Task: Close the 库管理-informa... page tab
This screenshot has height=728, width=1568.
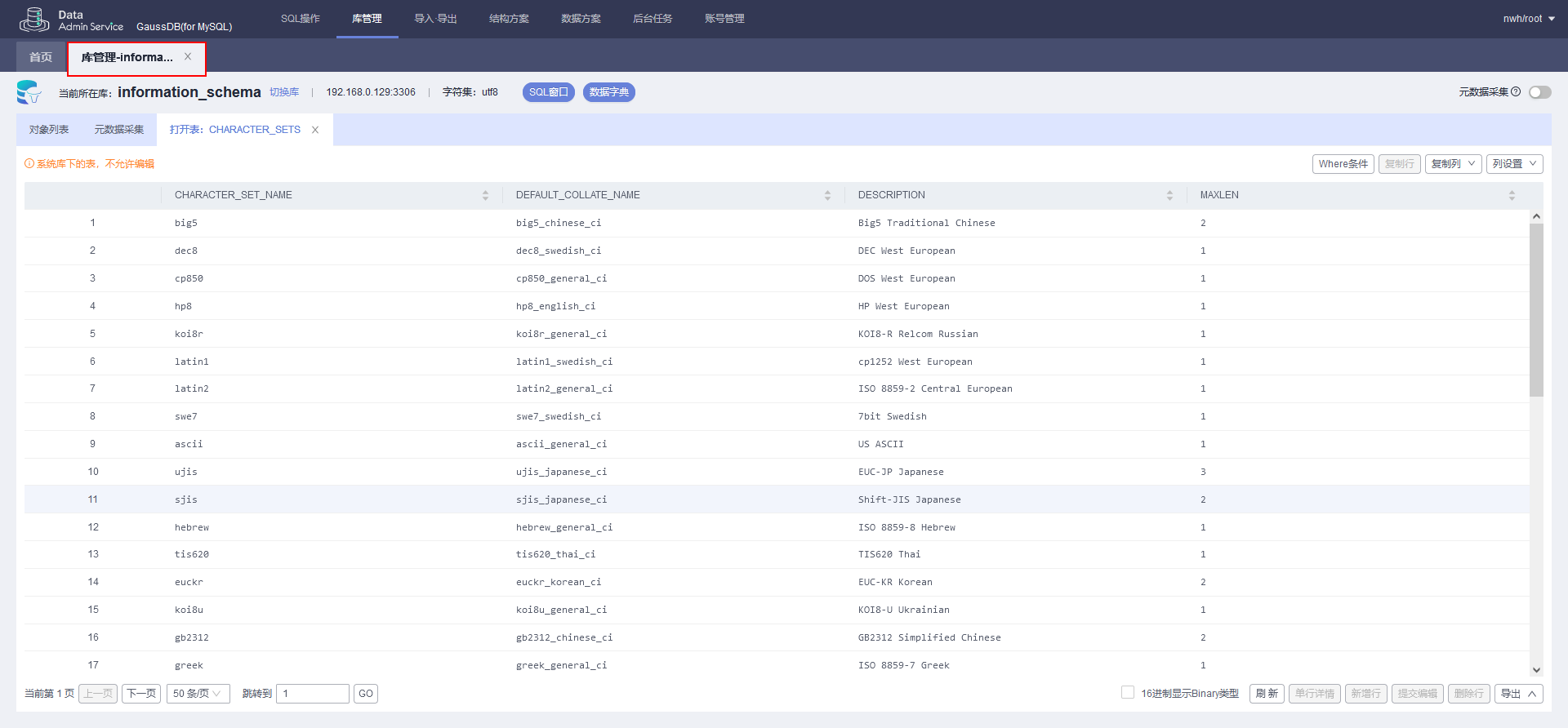Action: [x=188, y=56]
